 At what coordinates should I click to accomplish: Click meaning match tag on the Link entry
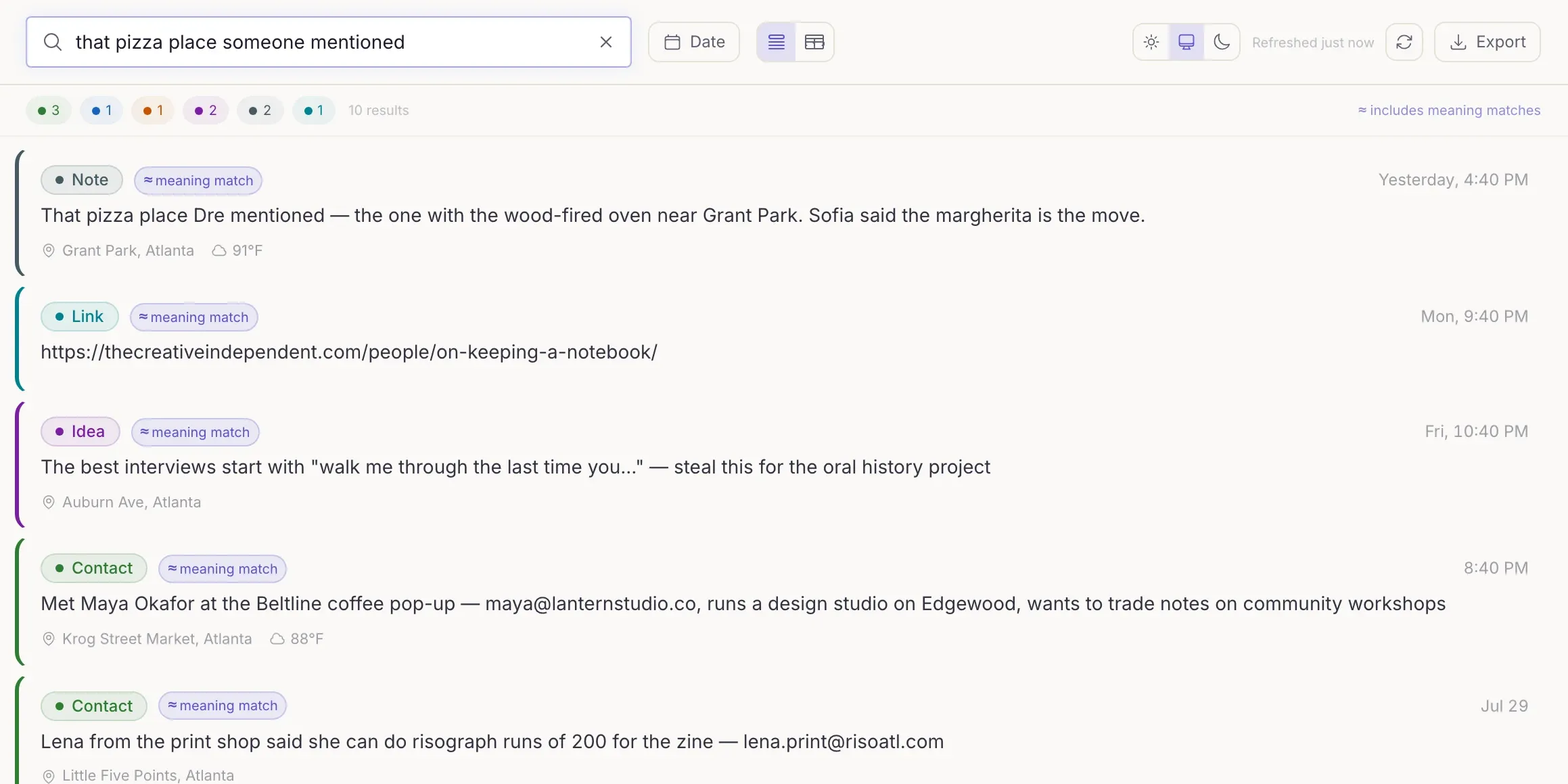(194, 317)
